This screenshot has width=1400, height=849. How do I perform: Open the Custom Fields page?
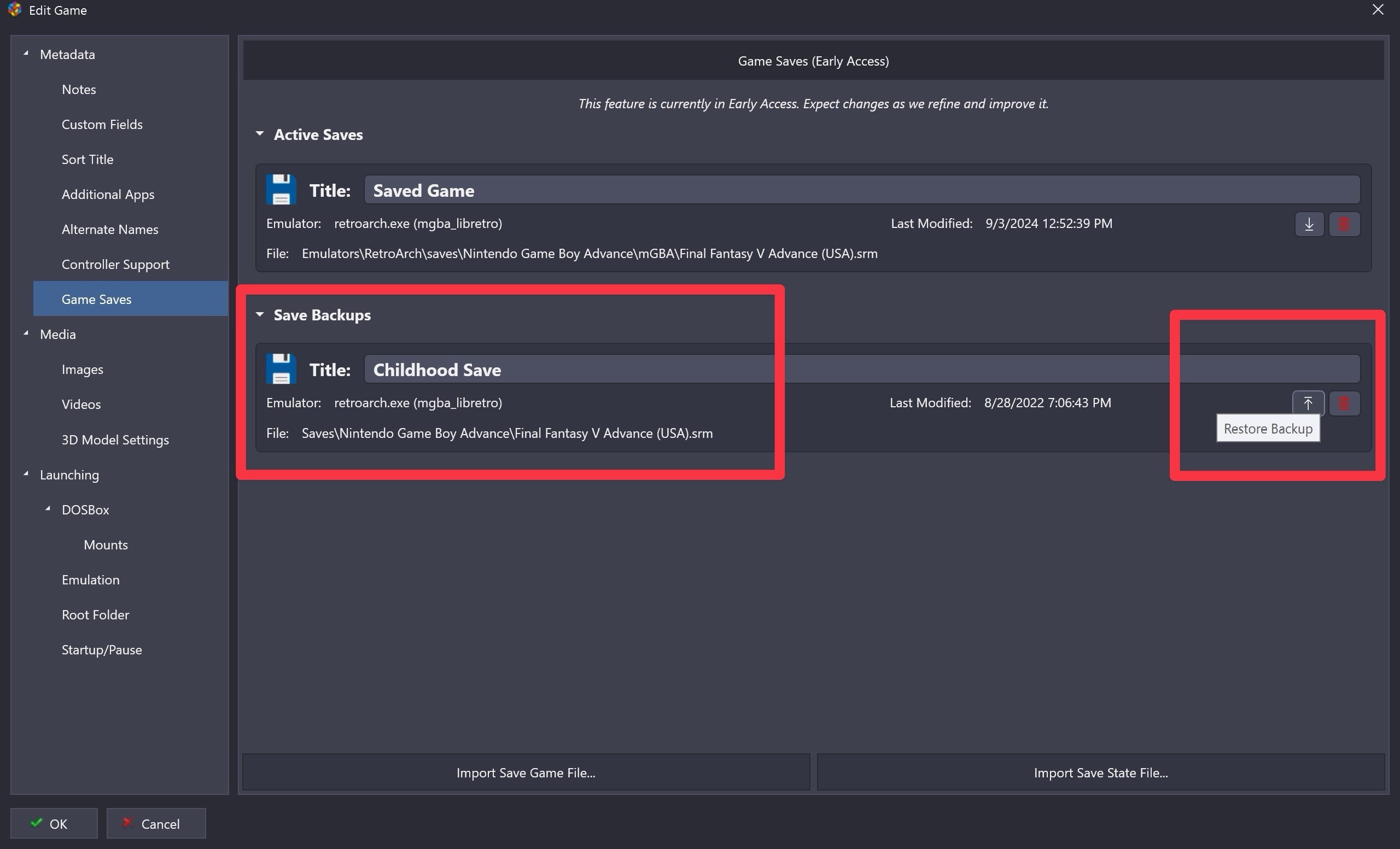tap(102, 124)
